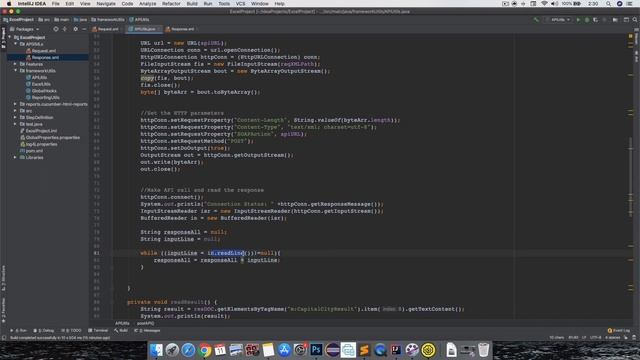Open the Navigate menu

[106, 4]
